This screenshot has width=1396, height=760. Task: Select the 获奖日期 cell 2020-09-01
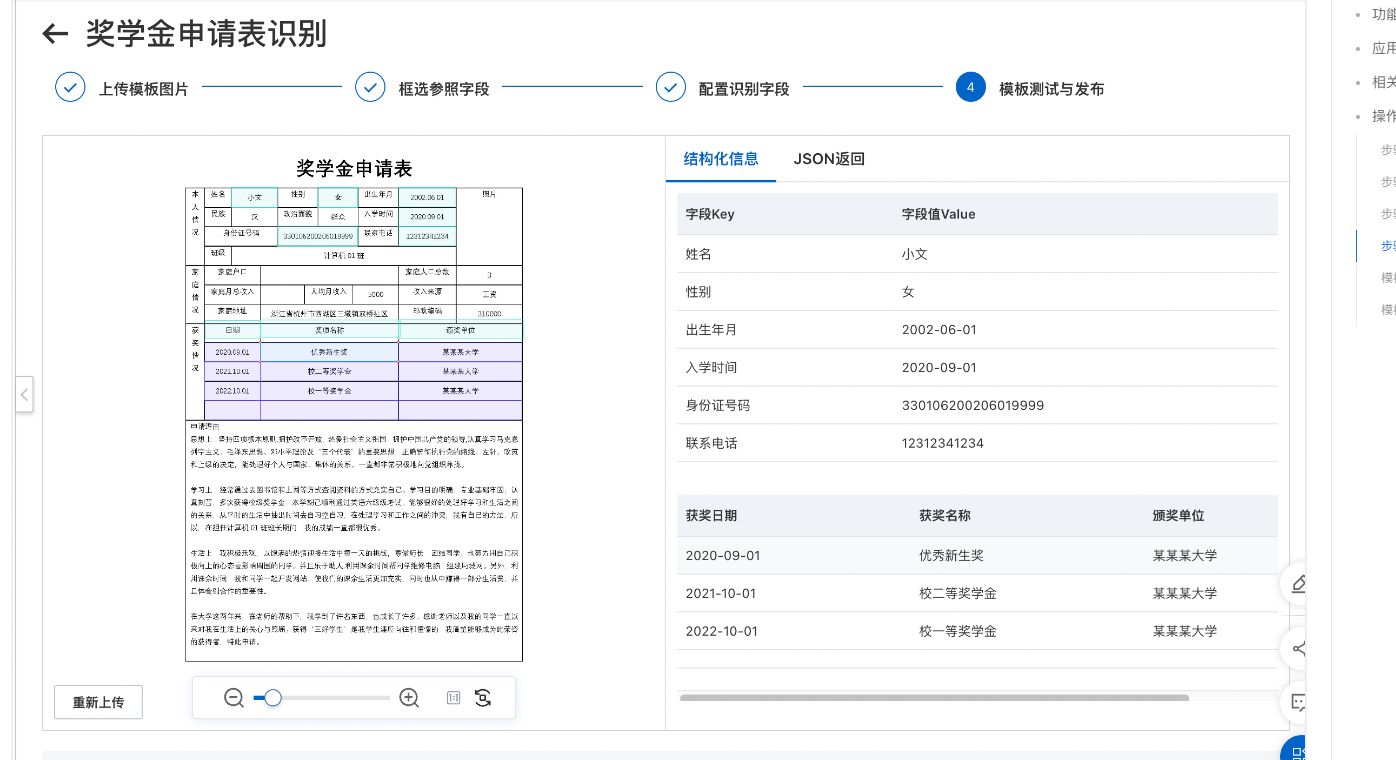723,555
